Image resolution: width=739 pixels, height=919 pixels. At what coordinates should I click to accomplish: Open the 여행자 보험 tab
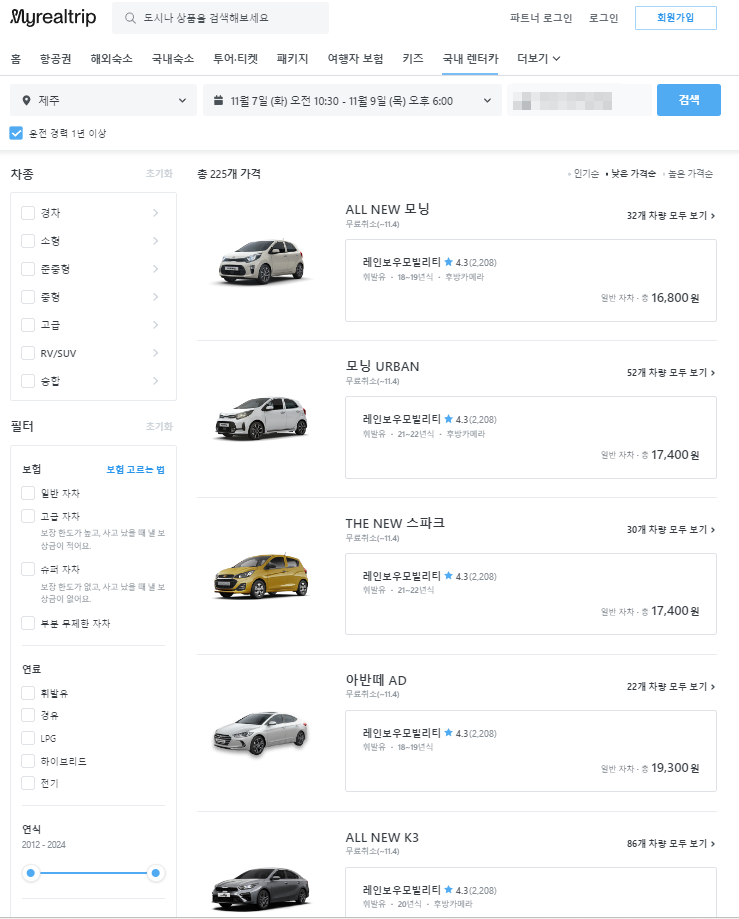click(355, 59)
